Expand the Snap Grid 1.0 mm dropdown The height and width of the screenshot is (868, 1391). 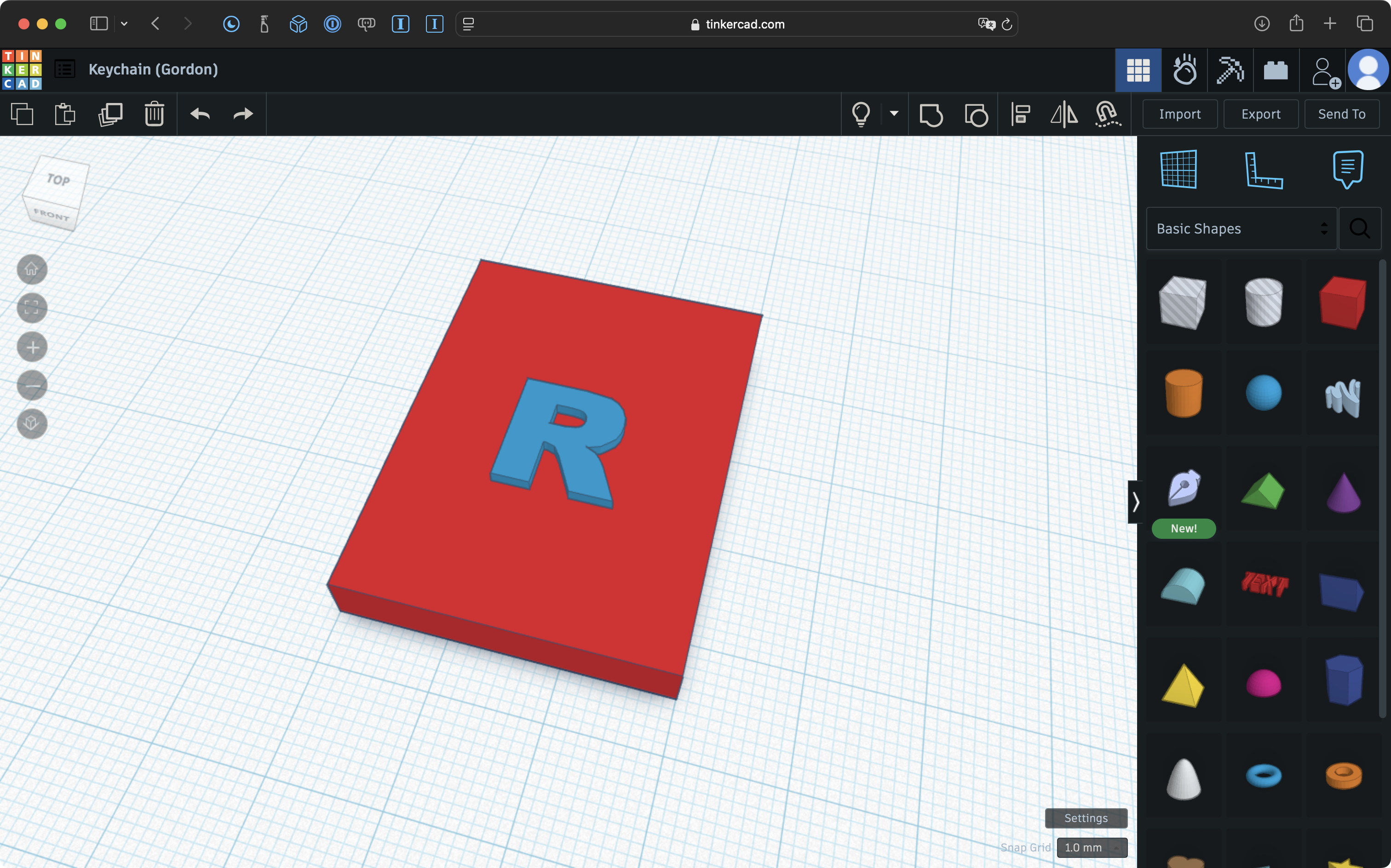click(x=1091, y=847)
